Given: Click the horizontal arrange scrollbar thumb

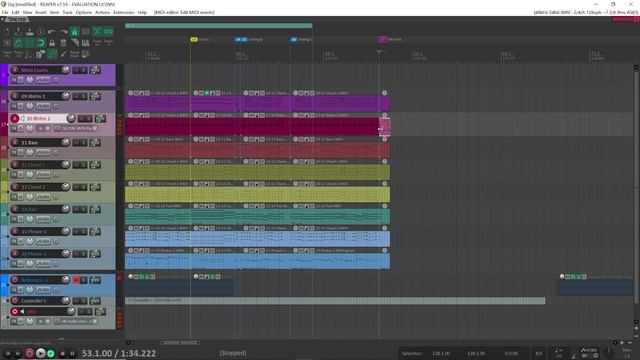Looking at the screenshot, I should pyautogui.click(x=180, y=342).
